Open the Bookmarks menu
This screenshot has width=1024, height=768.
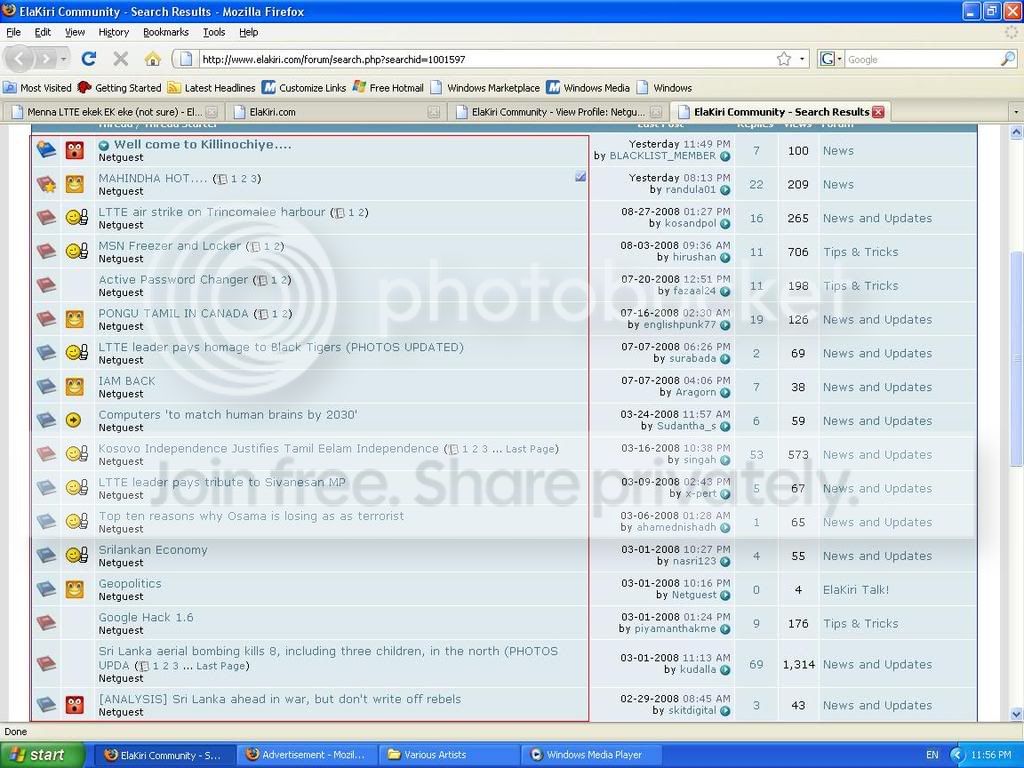coord(166,32)
